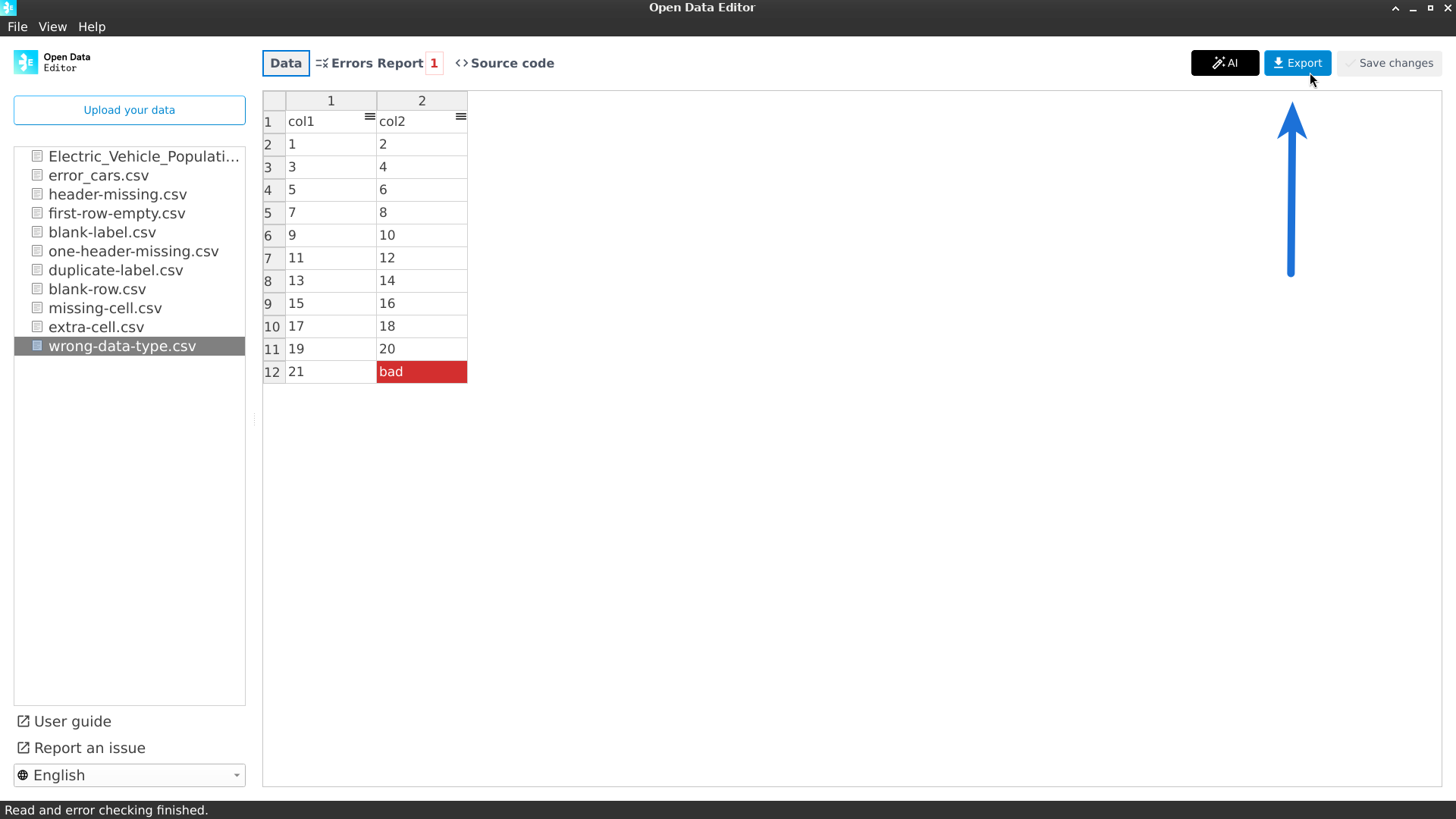
Task: Click column header number 2
Action: (422, 101)
